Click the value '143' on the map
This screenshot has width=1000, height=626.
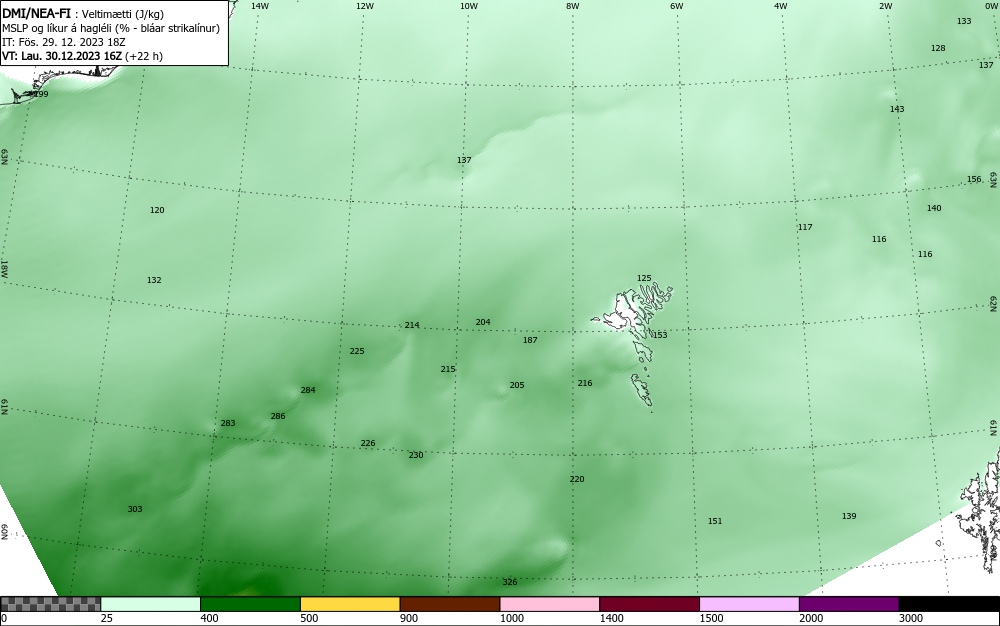(897, 109)
